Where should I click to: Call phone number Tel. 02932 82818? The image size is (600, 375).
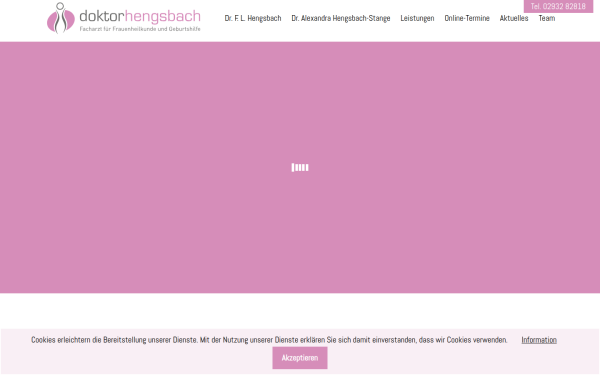click(558, 6)
